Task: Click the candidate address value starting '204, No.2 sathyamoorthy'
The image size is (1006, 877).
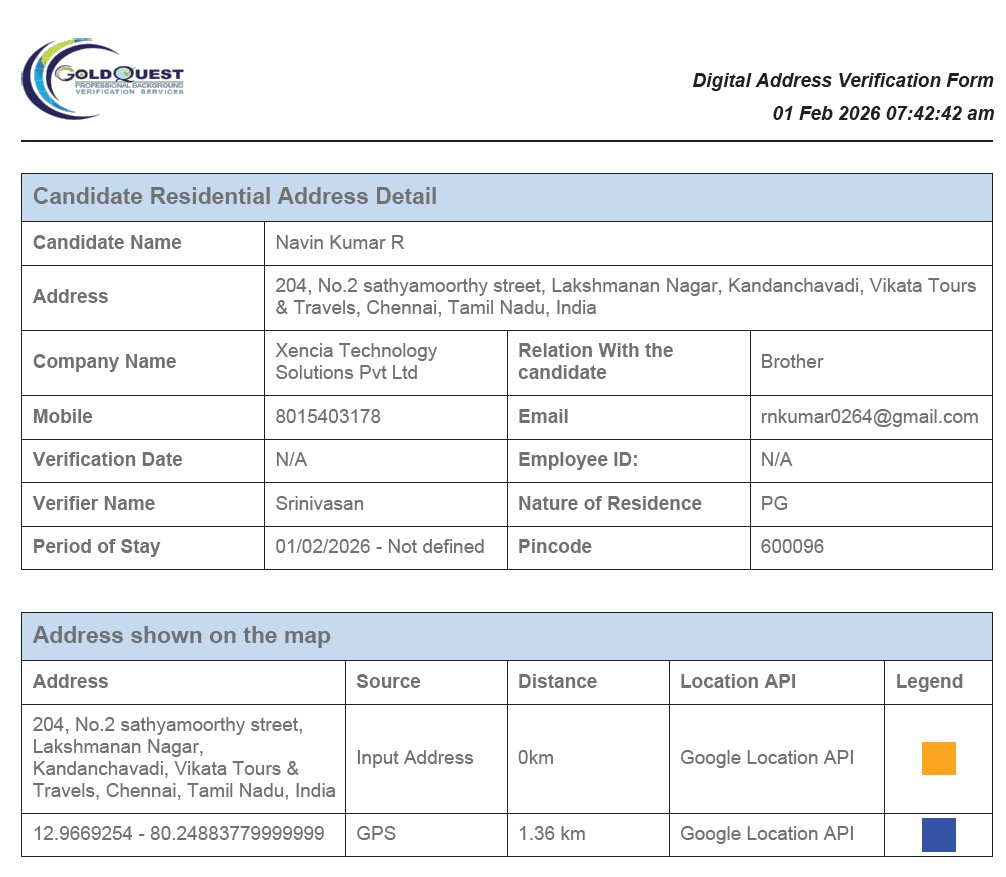Action: point(626,296)
